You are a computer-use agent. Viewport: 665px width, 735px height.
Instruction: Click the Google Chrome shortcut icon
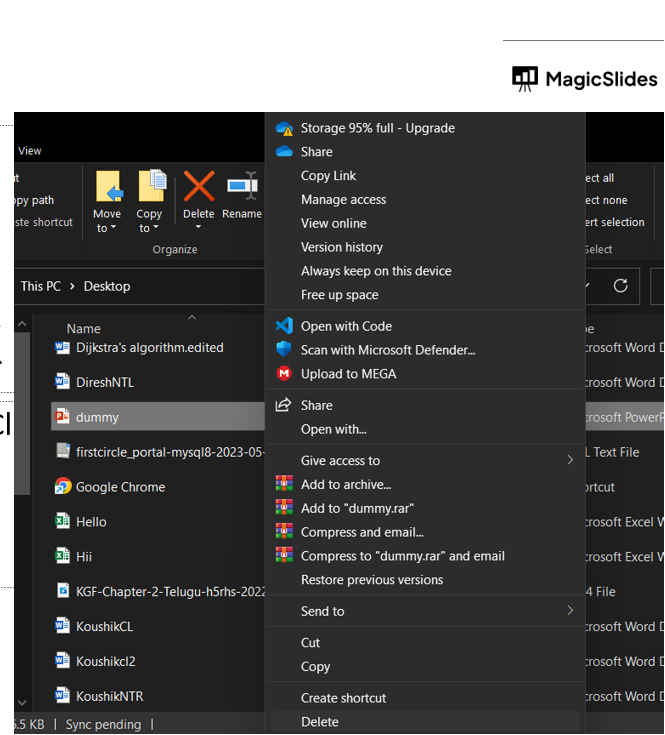pyautogui.click(x=62, y=487)
